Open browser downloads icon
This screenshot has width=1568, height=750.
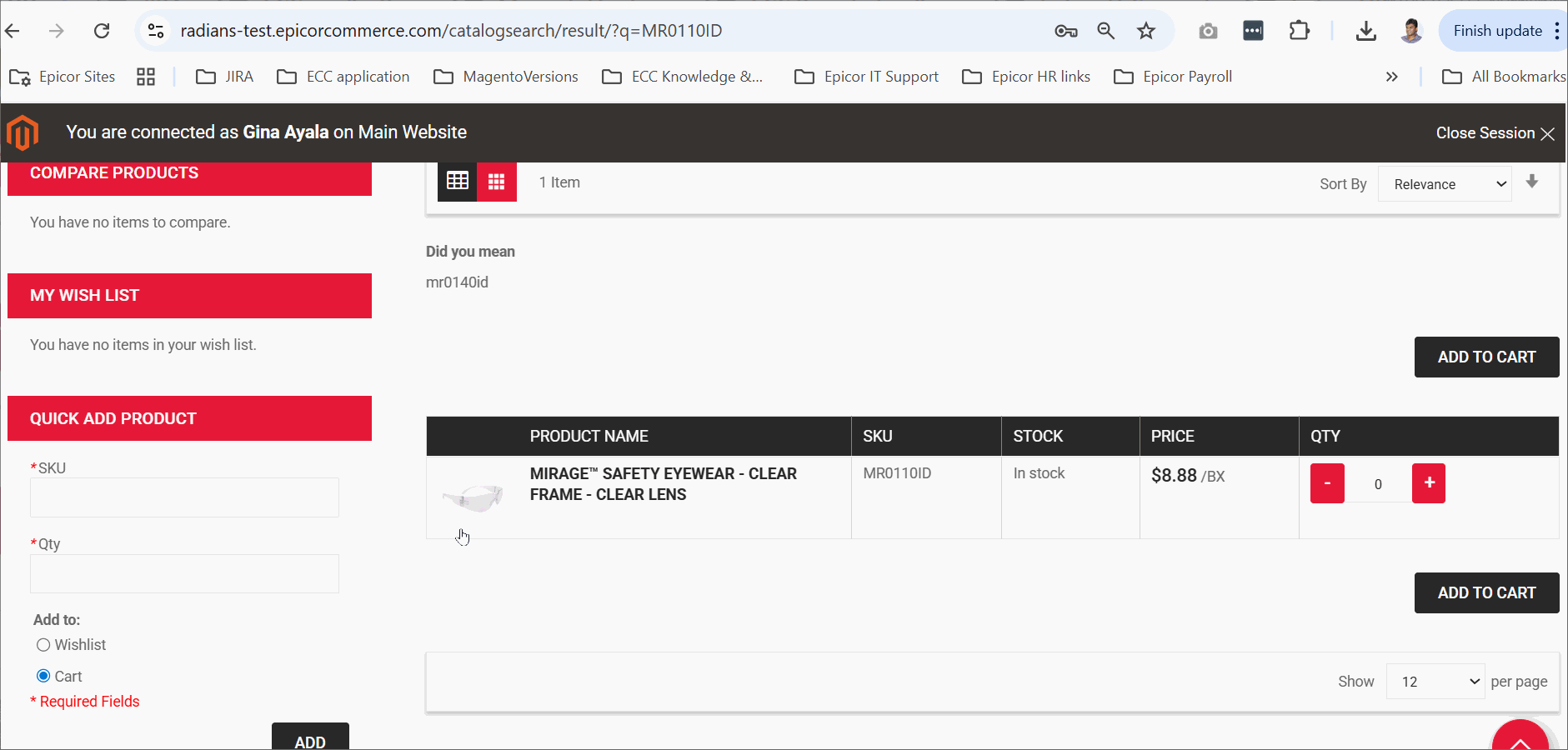click(1365, 31)
